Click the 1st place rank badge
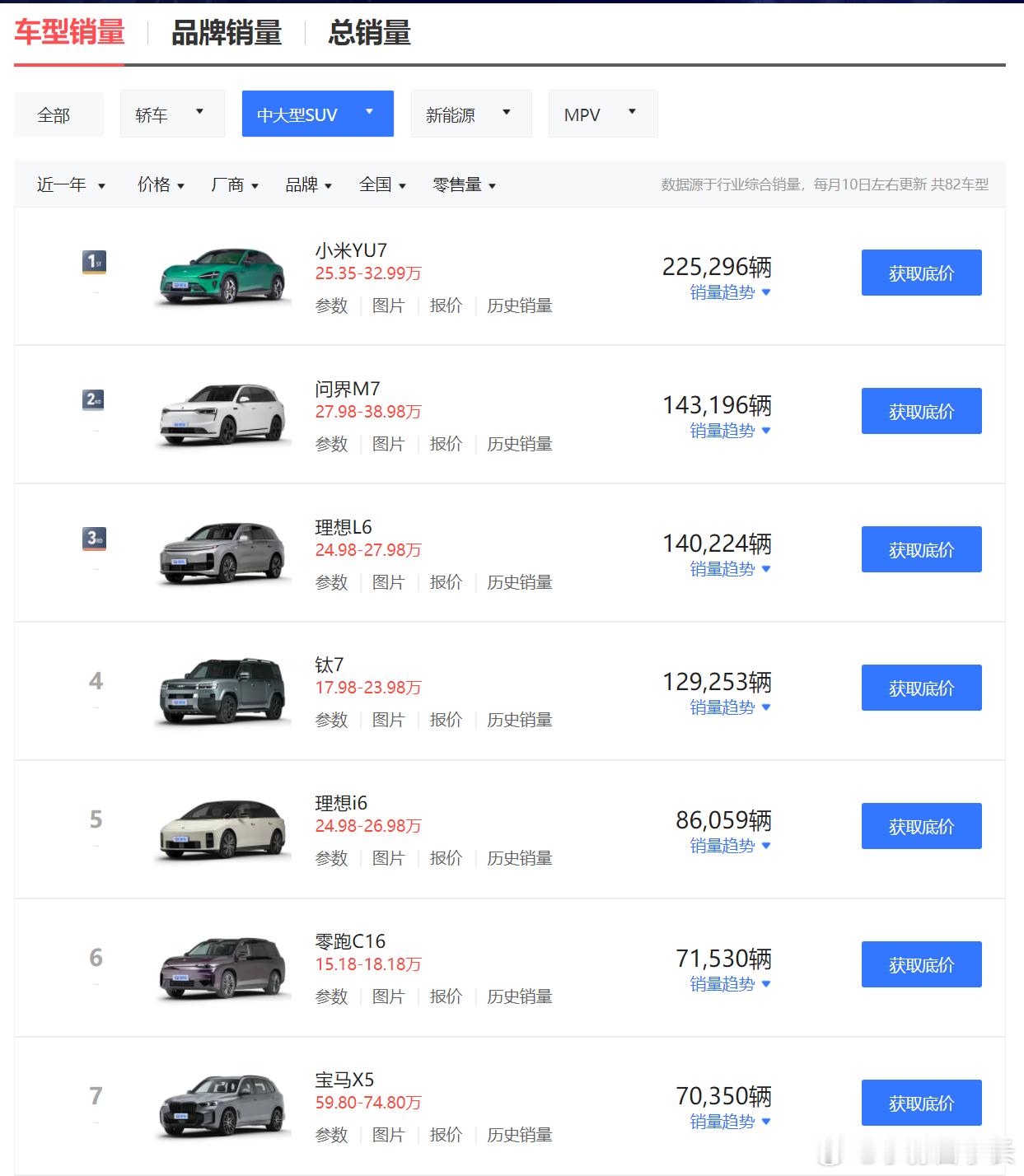Viewport: 1024px width, 1176px height. coord(95,263)
